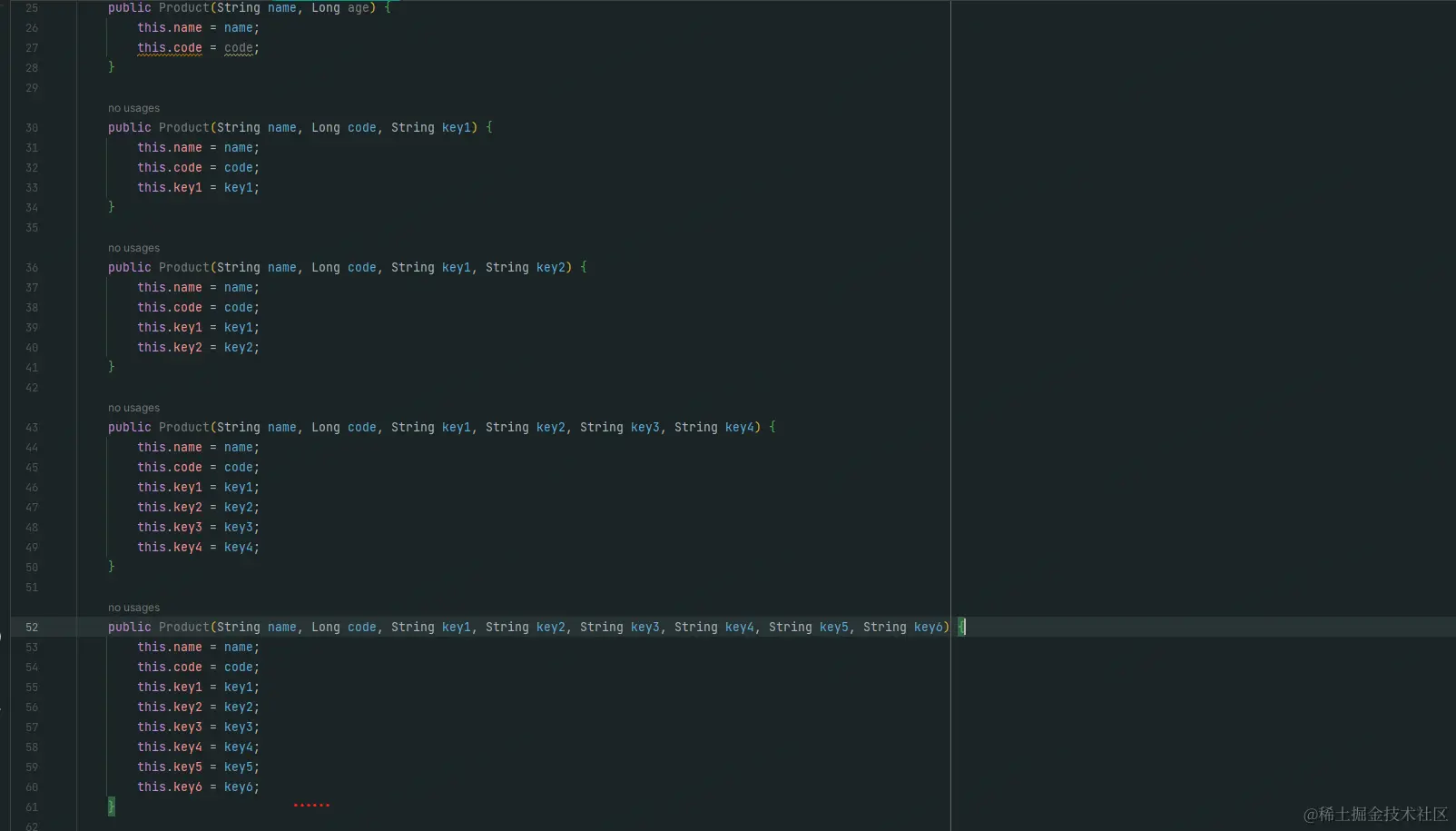Click the "public" keyword on line 43
This screenshot has height=831, width=1456.
(130, 428)
